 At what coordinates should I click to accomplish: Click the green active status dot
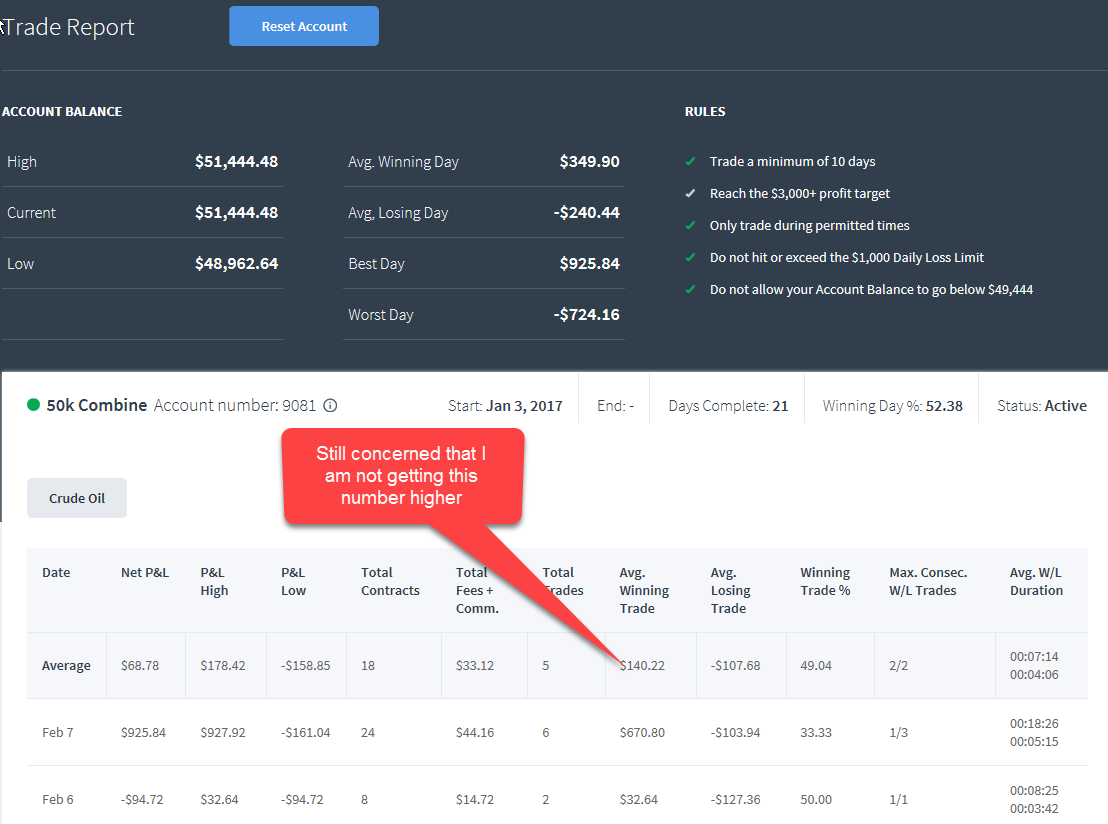click(33, 405)
